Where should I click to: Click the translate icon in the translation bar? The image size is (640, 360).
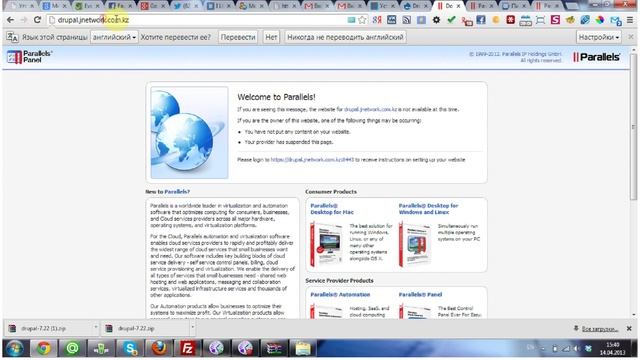(x=12, y=37)
